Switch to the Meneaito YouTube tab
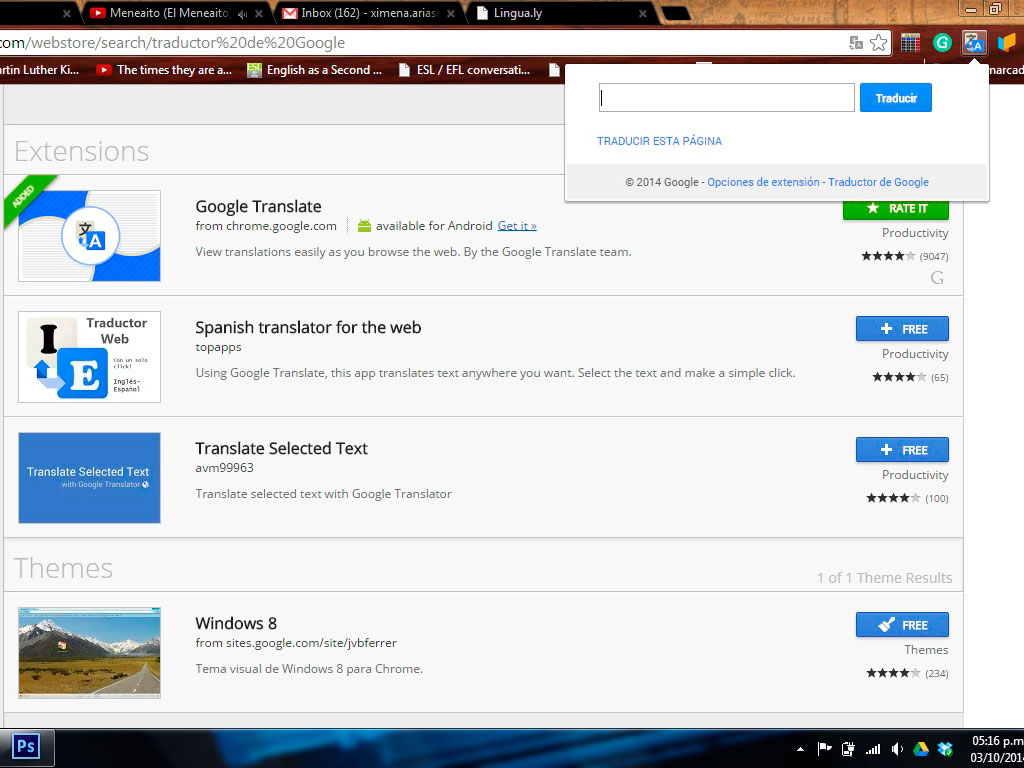This screenshot has width=1024, height=768. pyautogui.click(x=168, y=13)
